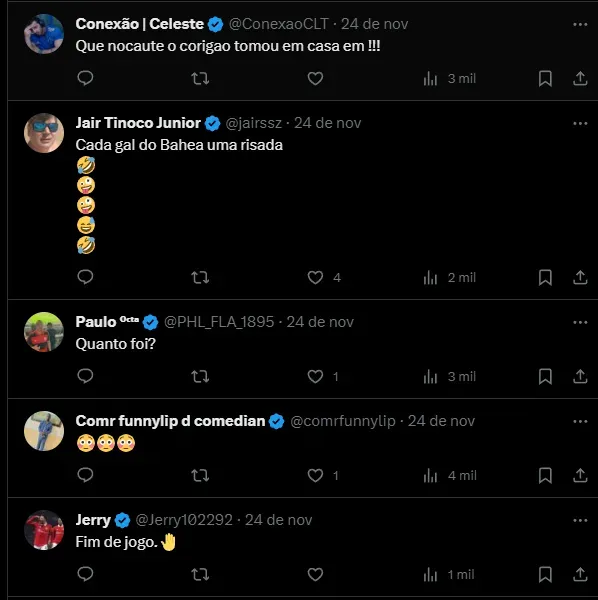
Task: Open more options menu on Jerry's tweet
Action: 580,520
